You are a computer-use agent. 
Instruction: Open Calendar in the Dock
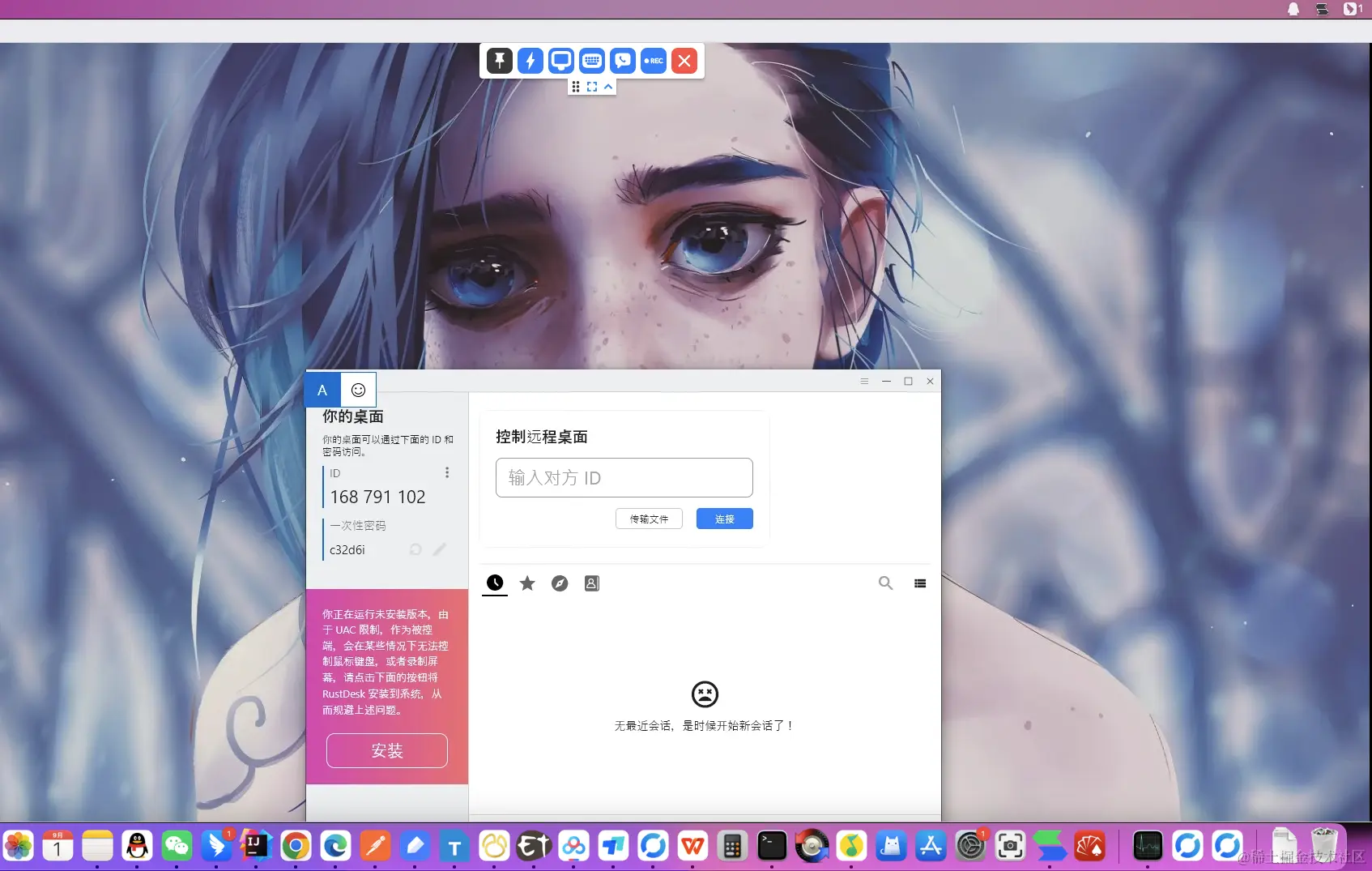coord(58,847)
